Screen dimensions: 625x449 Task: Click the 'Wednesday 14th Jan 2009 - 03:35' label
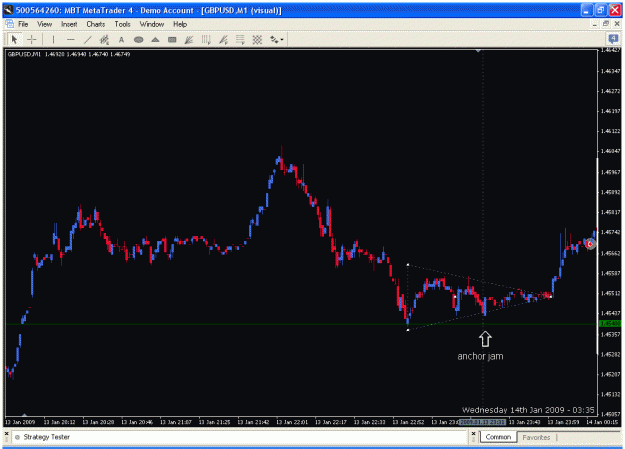point(528,410)
